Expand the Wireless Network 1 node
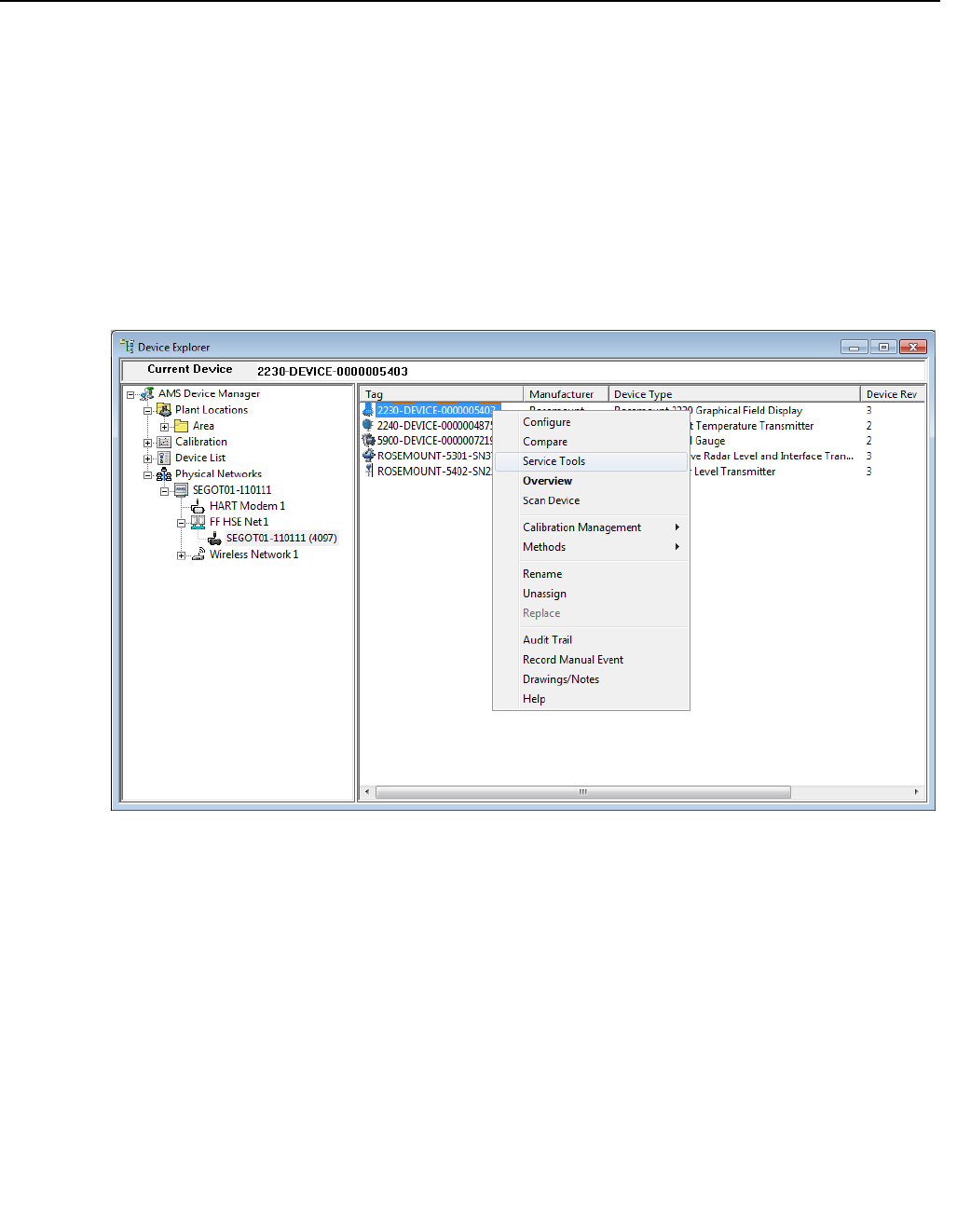Image resolution: width=957 pixels, height=1232 pixels. tap(182, 555)
